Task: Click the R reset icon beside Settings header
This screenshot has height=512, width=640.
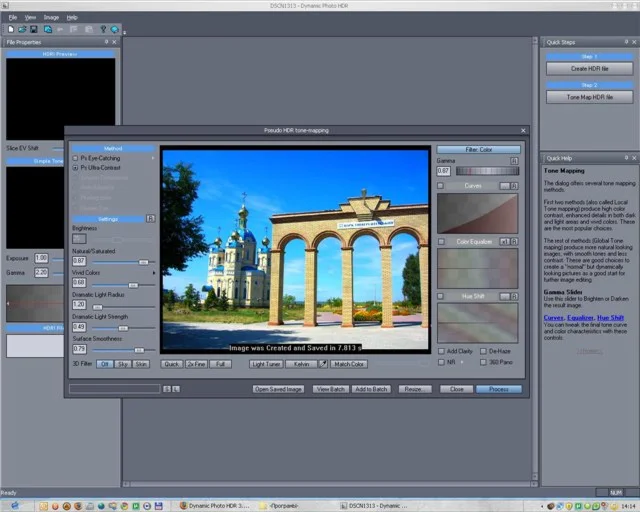Action: coord(151,219)
